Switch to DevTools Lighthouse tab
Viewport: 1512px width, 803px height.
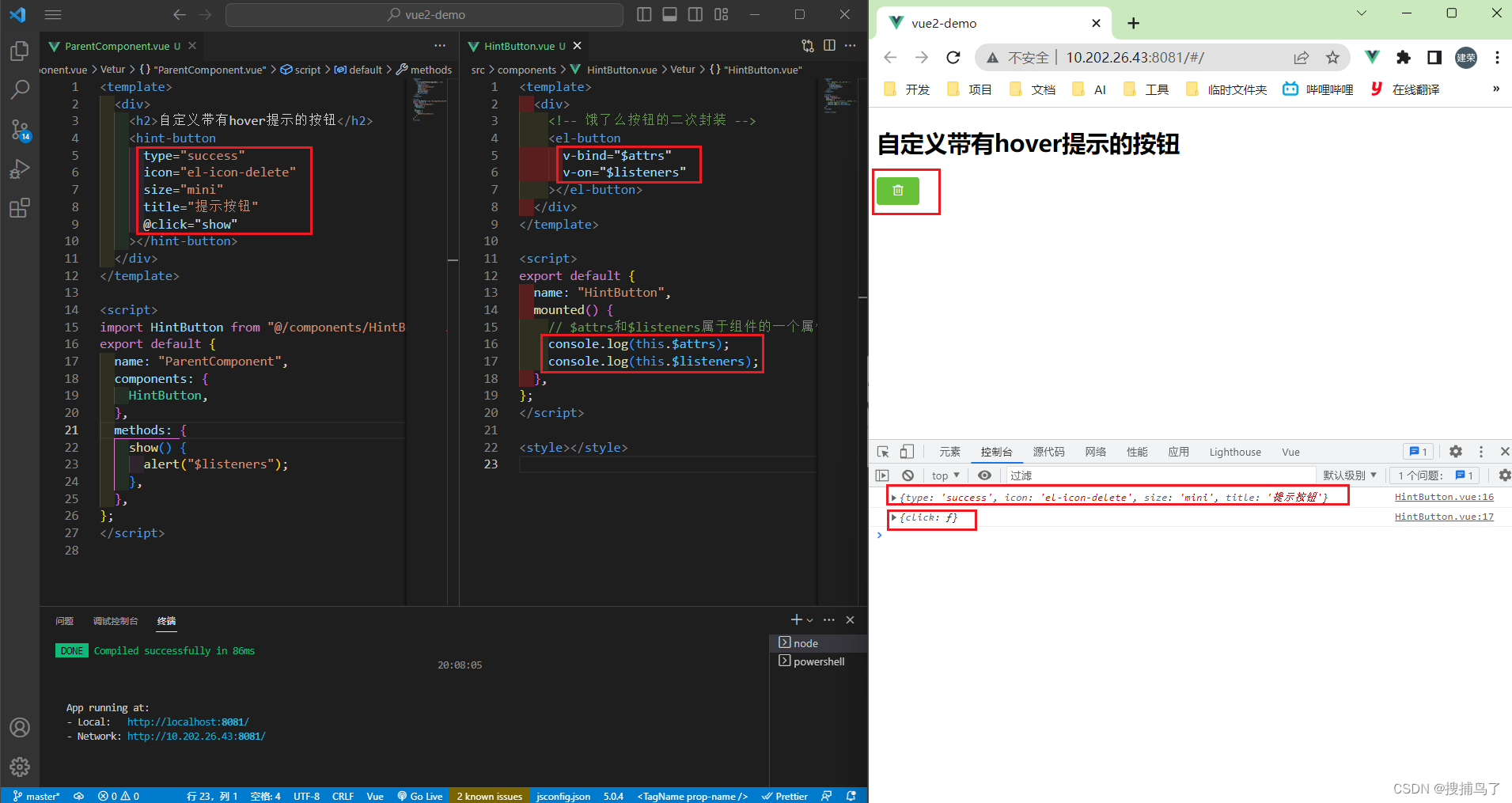(1235, 452)
